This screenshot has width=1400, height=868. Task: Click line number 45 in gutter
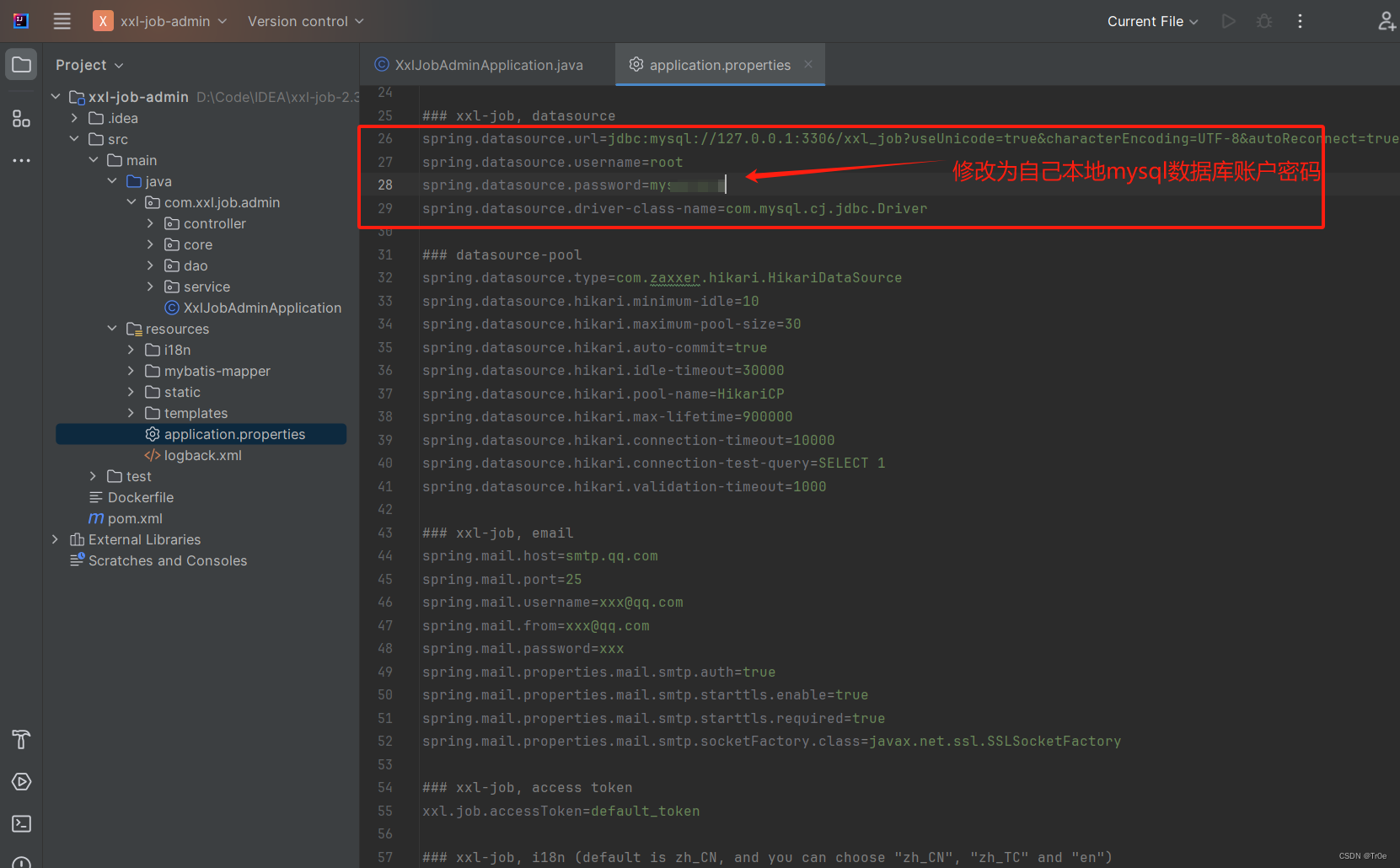click(x=385, y=579)
